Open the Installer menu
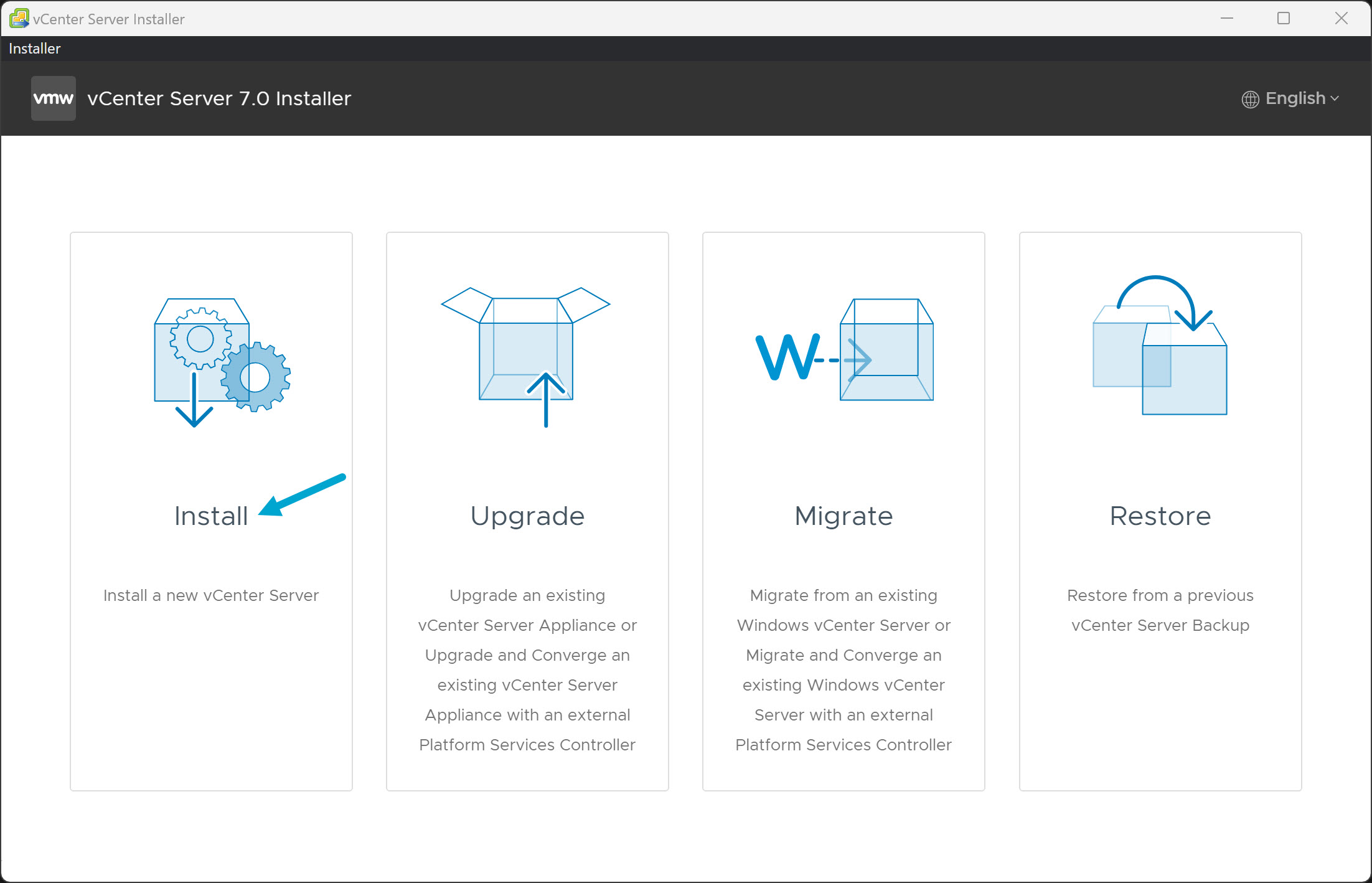This screenshot has width=1372, height=883. point(35,49)
